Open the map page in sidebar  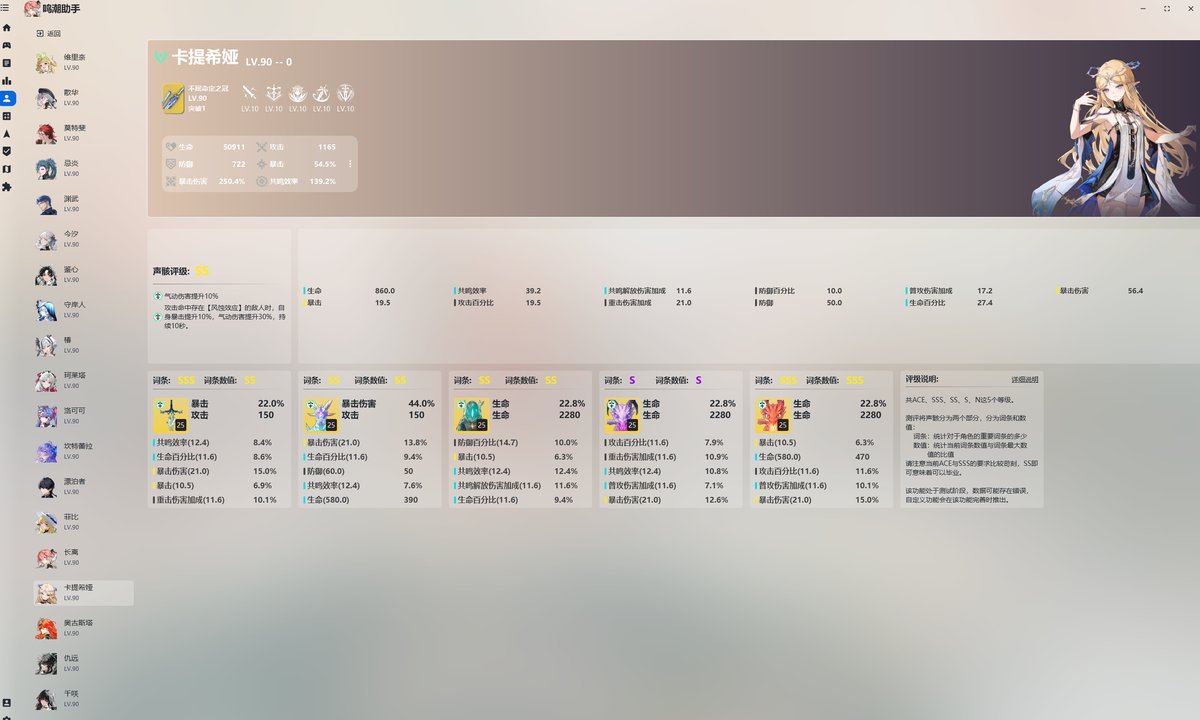(x=7, y=169)
